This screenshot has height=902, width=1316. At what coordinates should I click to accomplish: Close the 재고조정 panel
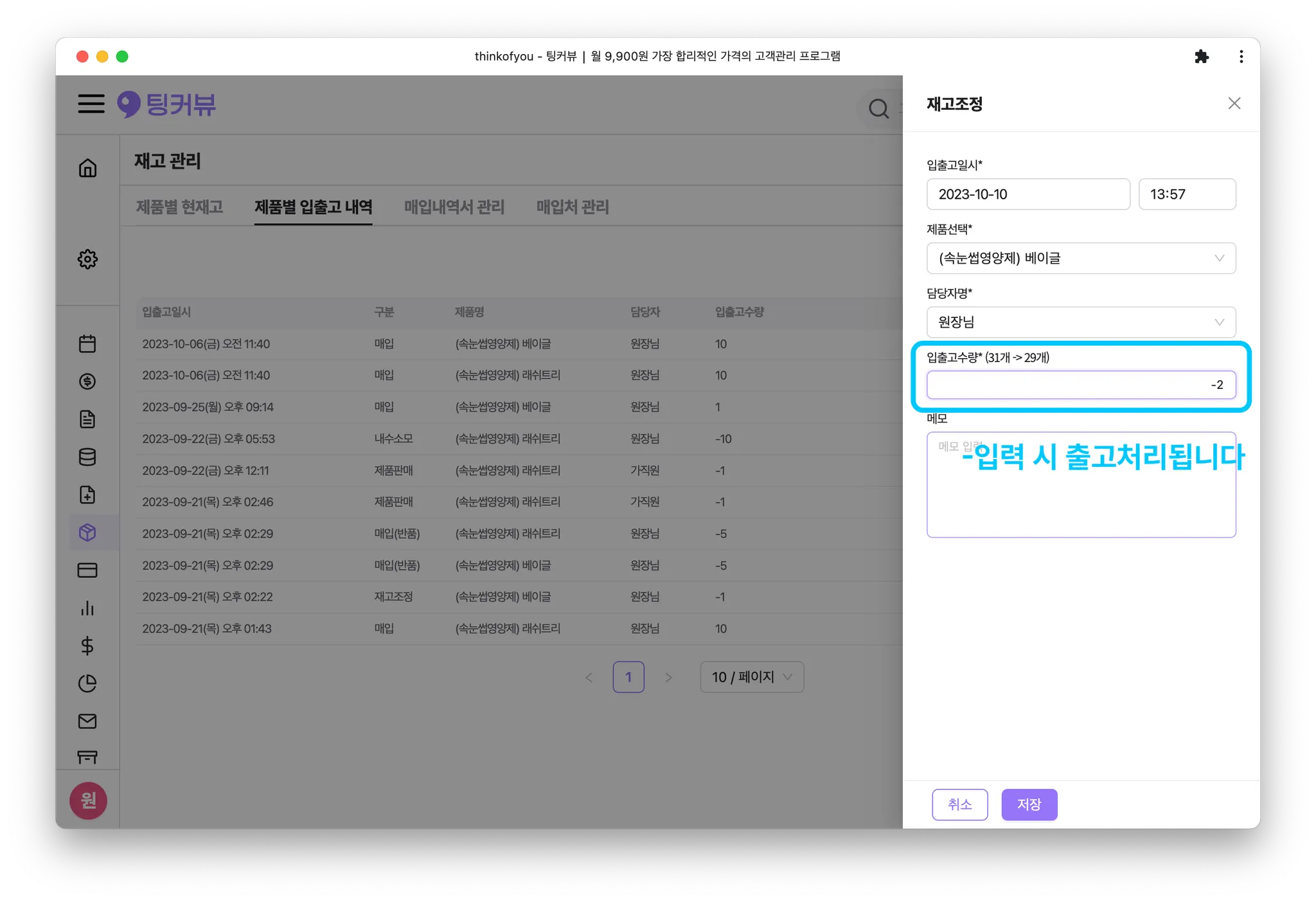(x=1234, y=104)
